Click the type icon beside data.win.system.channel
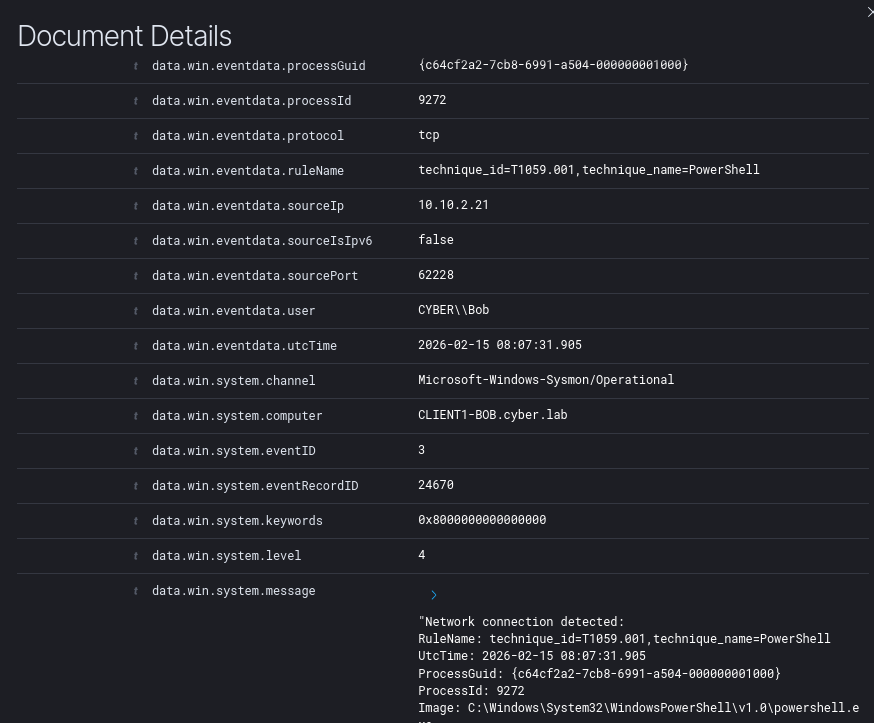Viewport: 874px width, 723px height. pyautogui.click(x=136, y=381)
